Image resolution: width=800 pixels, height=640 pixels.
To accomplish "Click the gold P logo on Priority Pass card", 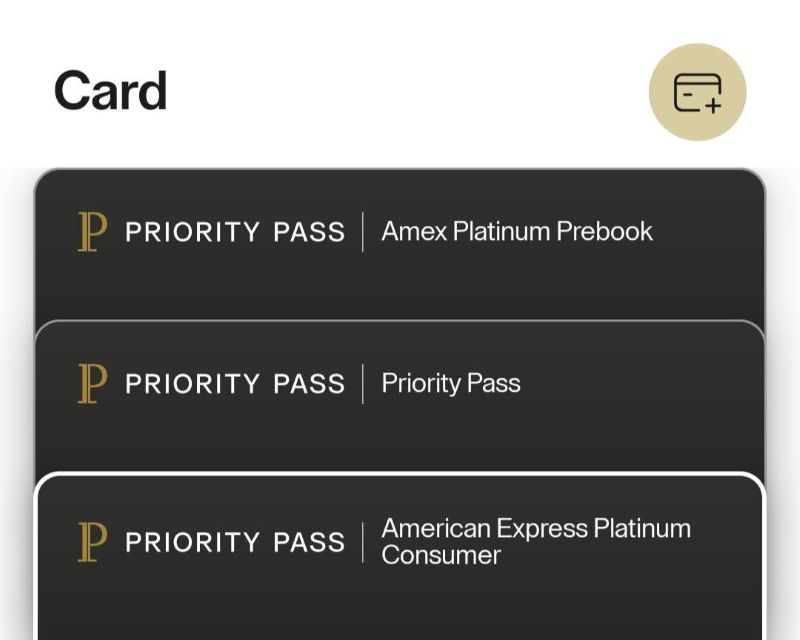I will tap(92, 384).
